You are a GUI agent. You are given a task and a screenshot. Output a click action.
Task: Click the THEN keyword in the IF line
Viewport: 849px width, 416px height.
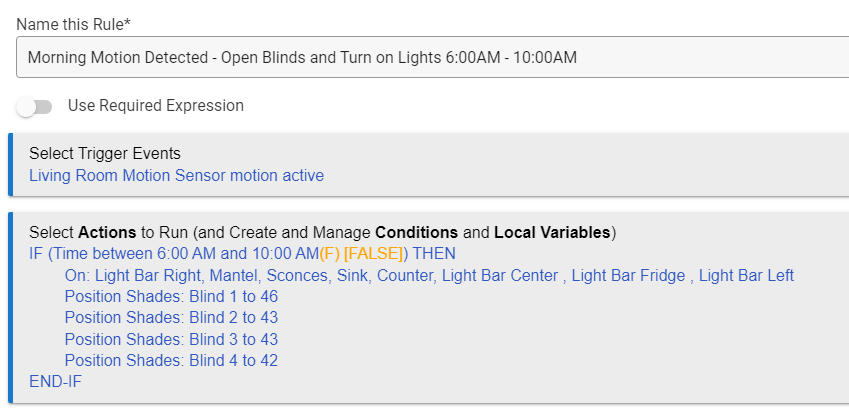click(434, 254)
